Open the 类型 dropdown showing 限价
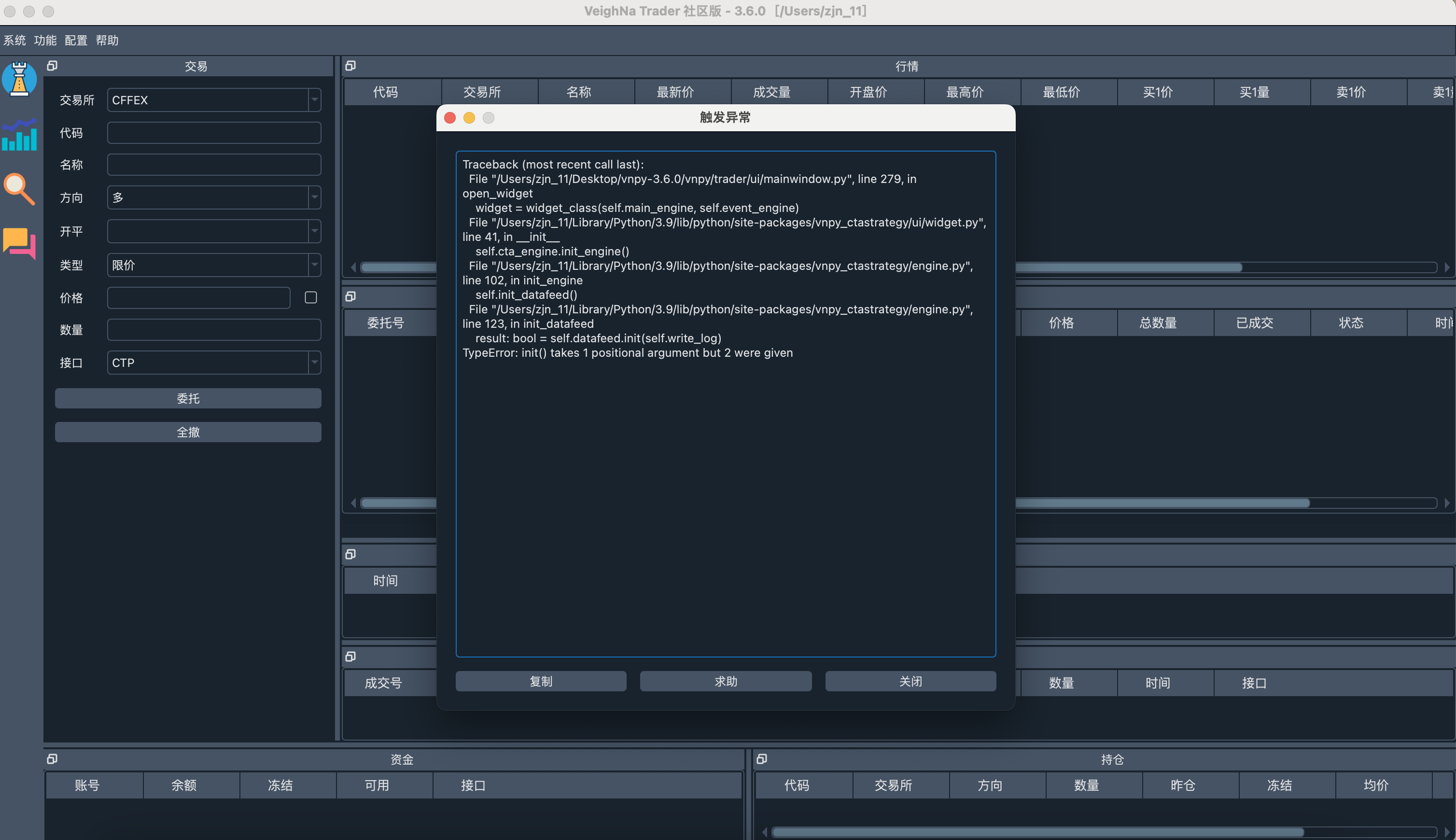The height and width of the screenshot is (840, 1456). 314,265
